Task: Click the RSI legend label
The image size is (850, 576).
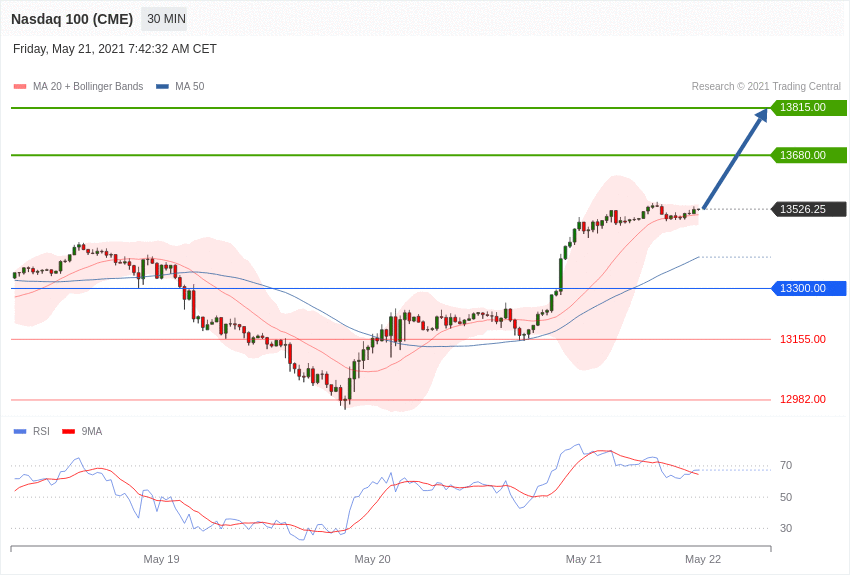Action: click(x=41, y=431)
